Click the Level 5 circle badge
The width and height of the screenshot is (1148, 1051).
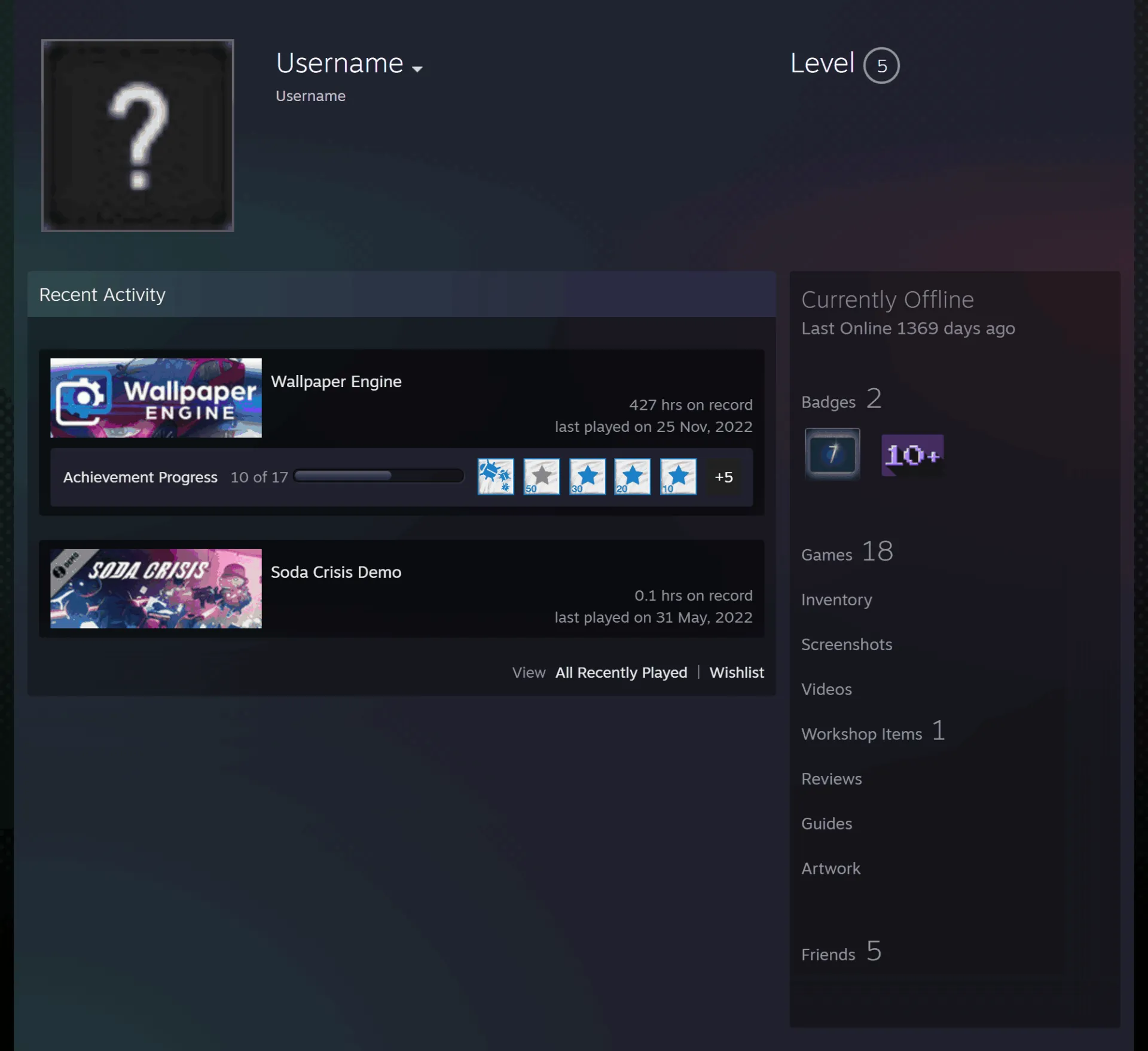point(881,65)
